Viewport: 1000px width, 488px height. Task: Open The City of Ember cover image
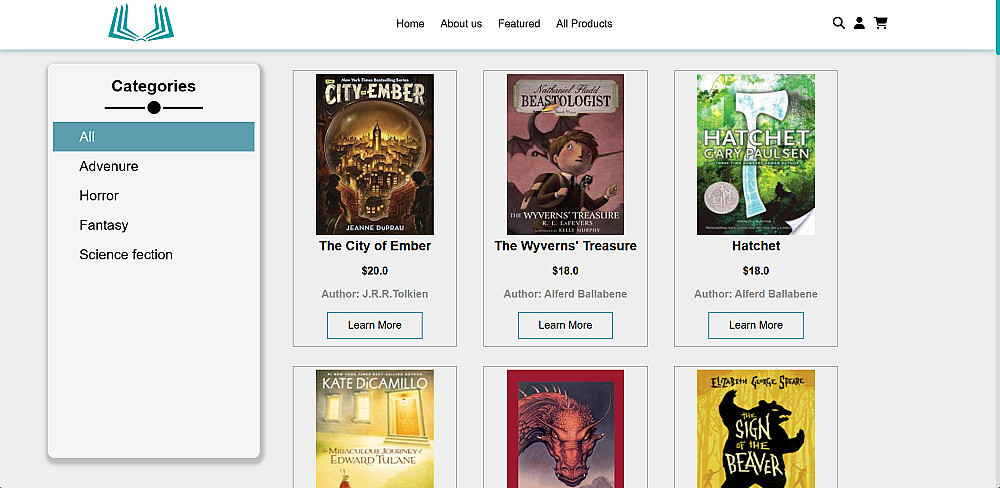[x=375, y=154]
